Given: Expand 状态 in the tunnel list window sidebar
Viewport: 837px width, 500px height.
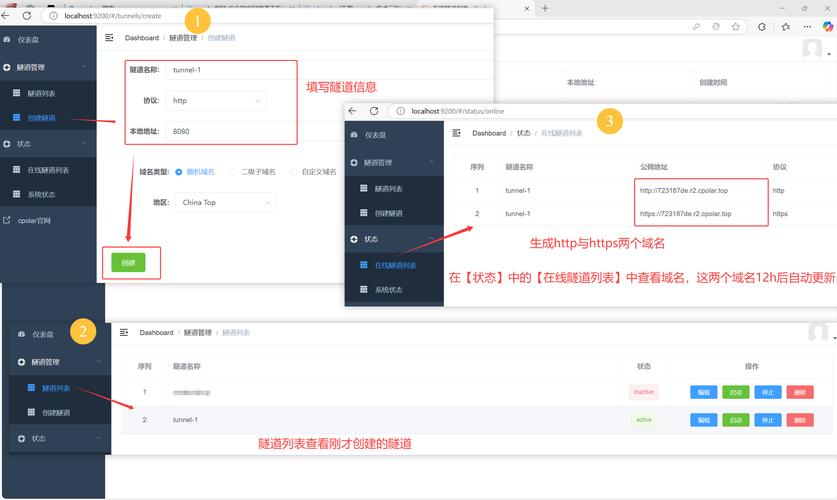Looking at the screenshot, I should point(60,439).
